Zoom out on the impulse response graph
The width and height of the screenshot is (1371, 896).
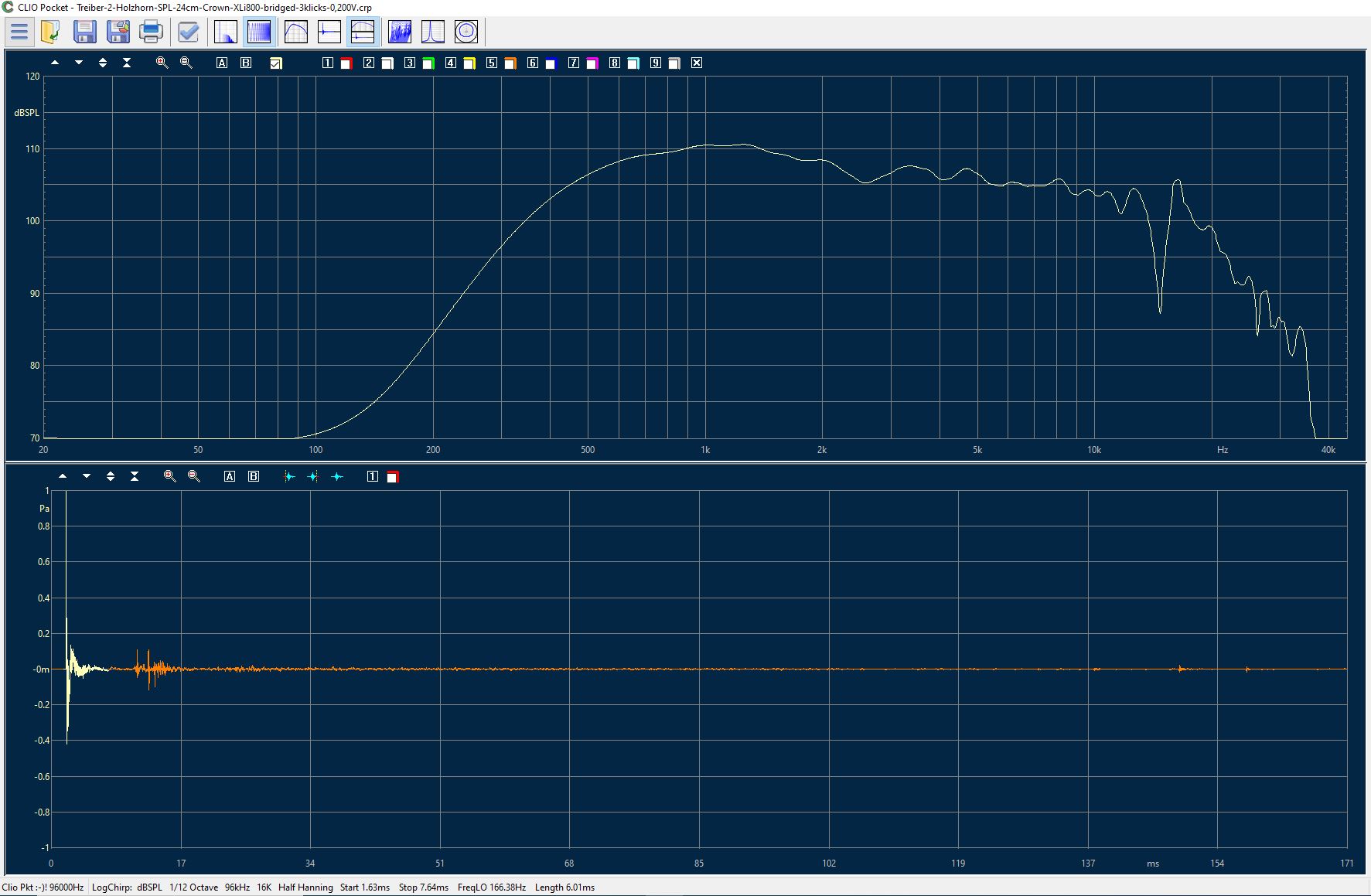click(194, 476)
